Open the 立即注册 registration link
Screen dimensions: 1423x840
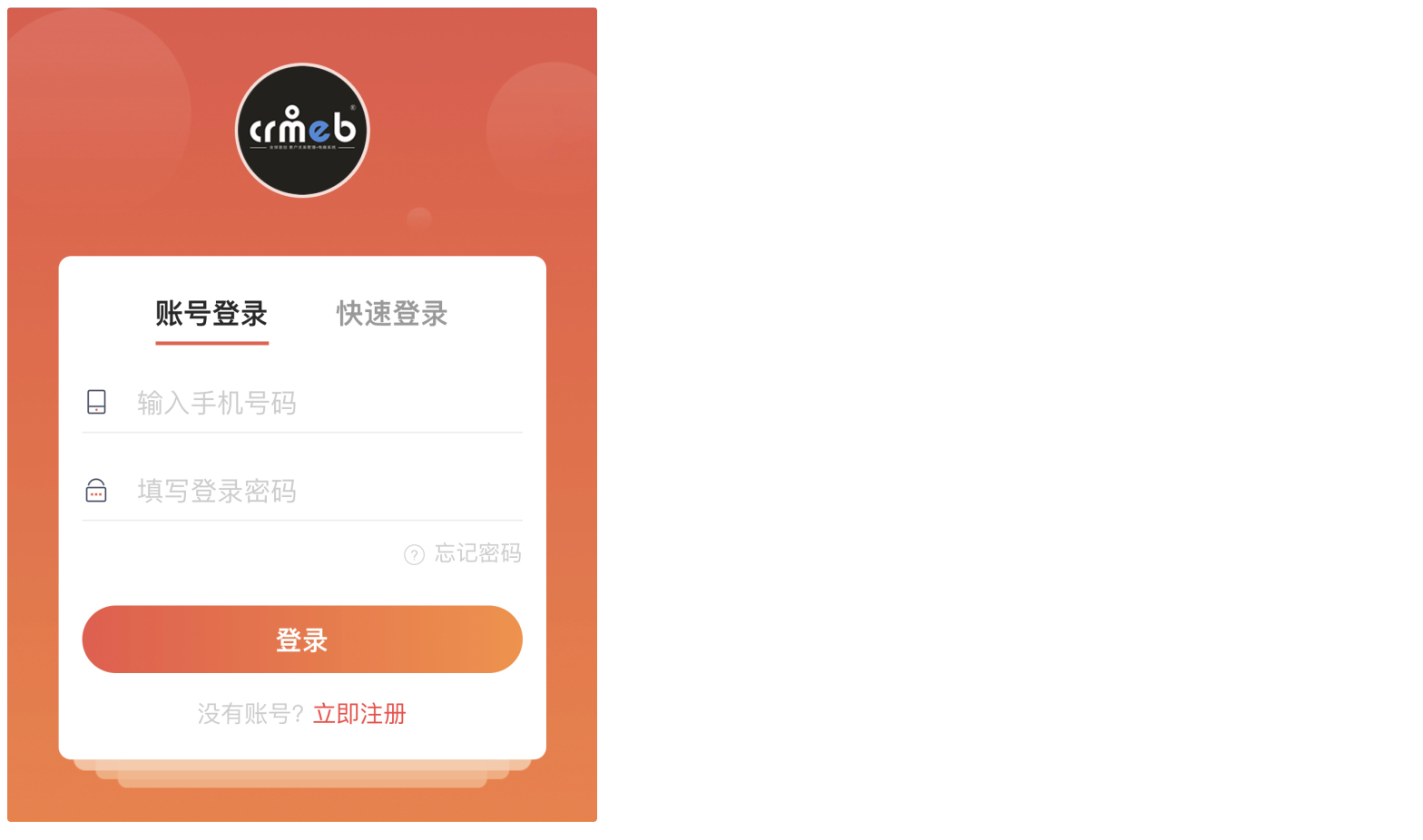(359, 714)
